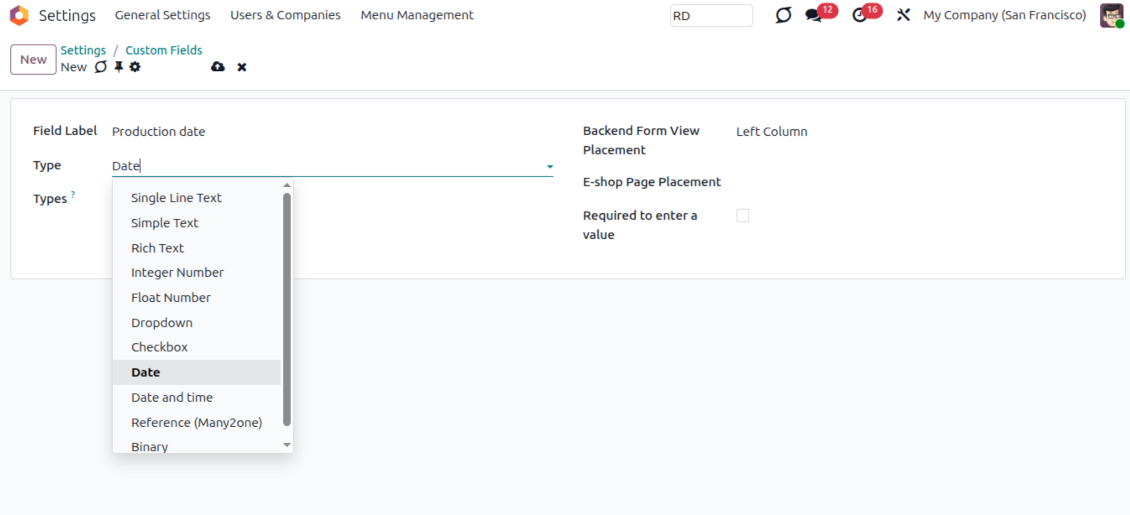Open the General Settings menu
Screen dimensions: 1130x515
point(162,15)
